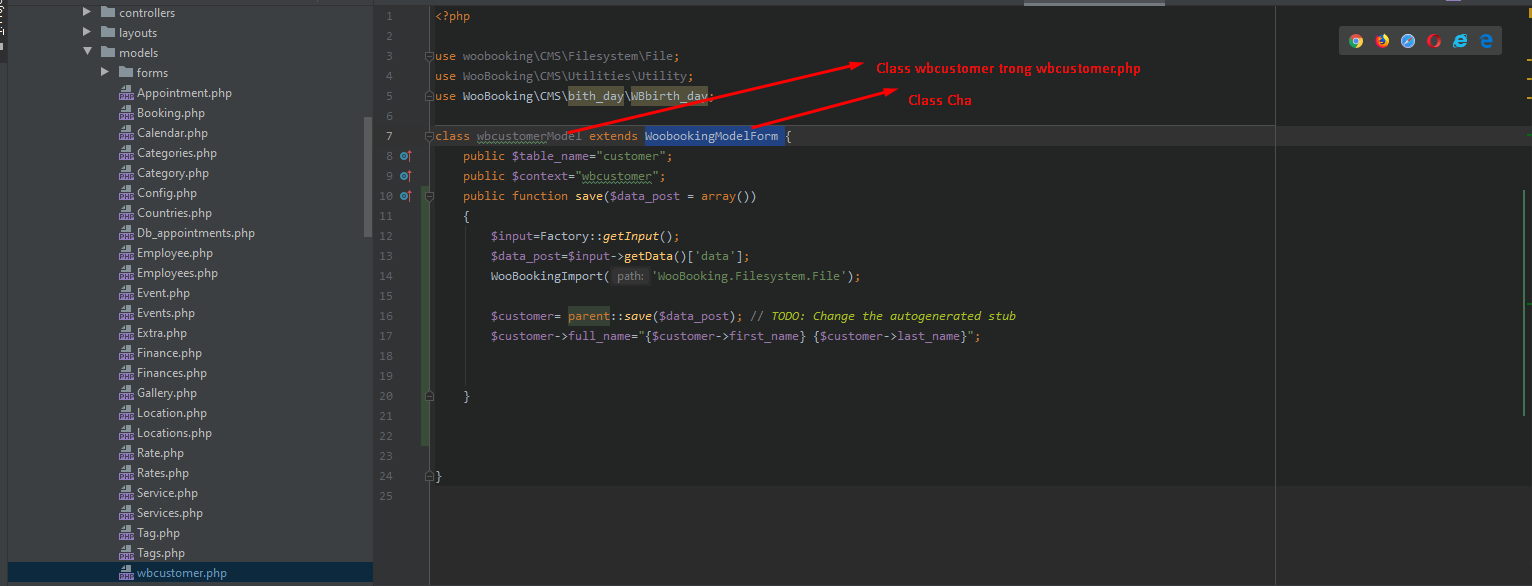Open preview in Opera browser

point(1434,41)
